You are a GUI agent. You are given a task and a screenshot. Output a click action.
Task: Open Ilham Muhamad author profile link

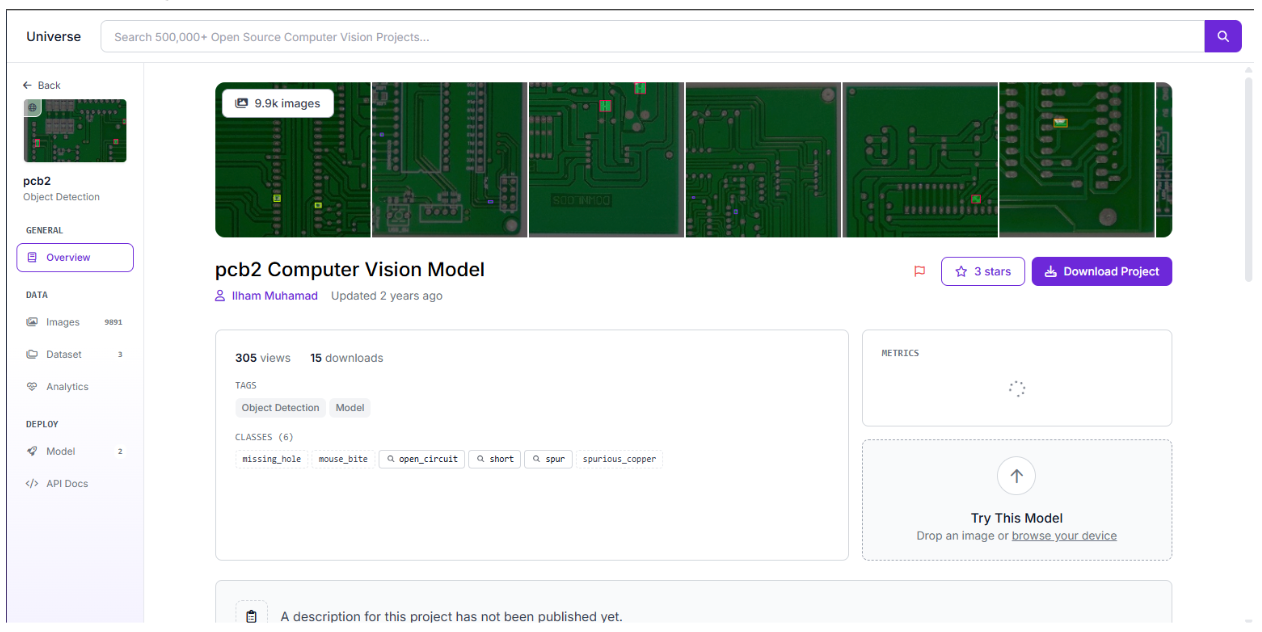274,296
